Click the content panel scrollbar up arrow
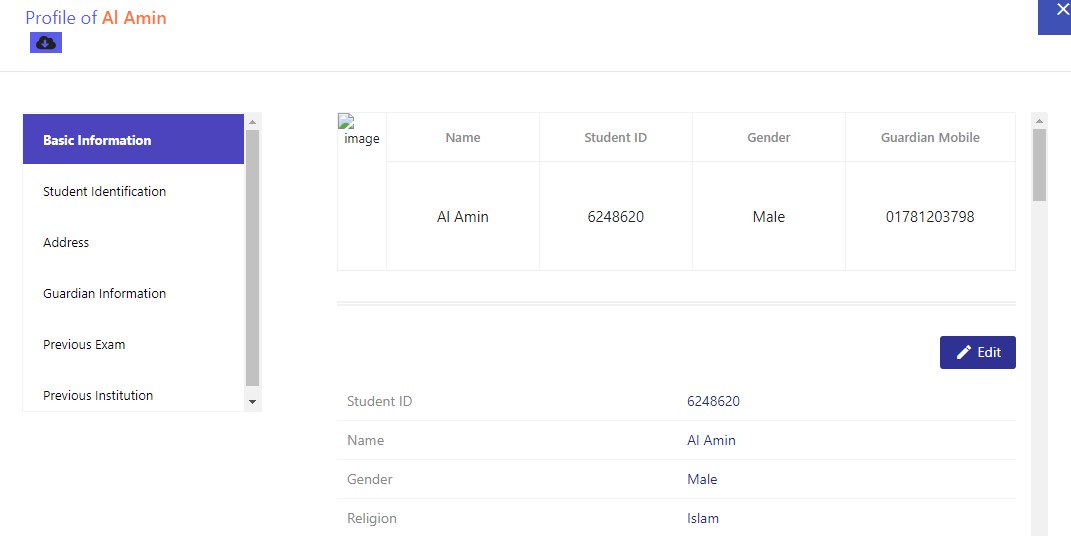The height and width of the screenshot is (536, 1071). [x=1040, y=122]
